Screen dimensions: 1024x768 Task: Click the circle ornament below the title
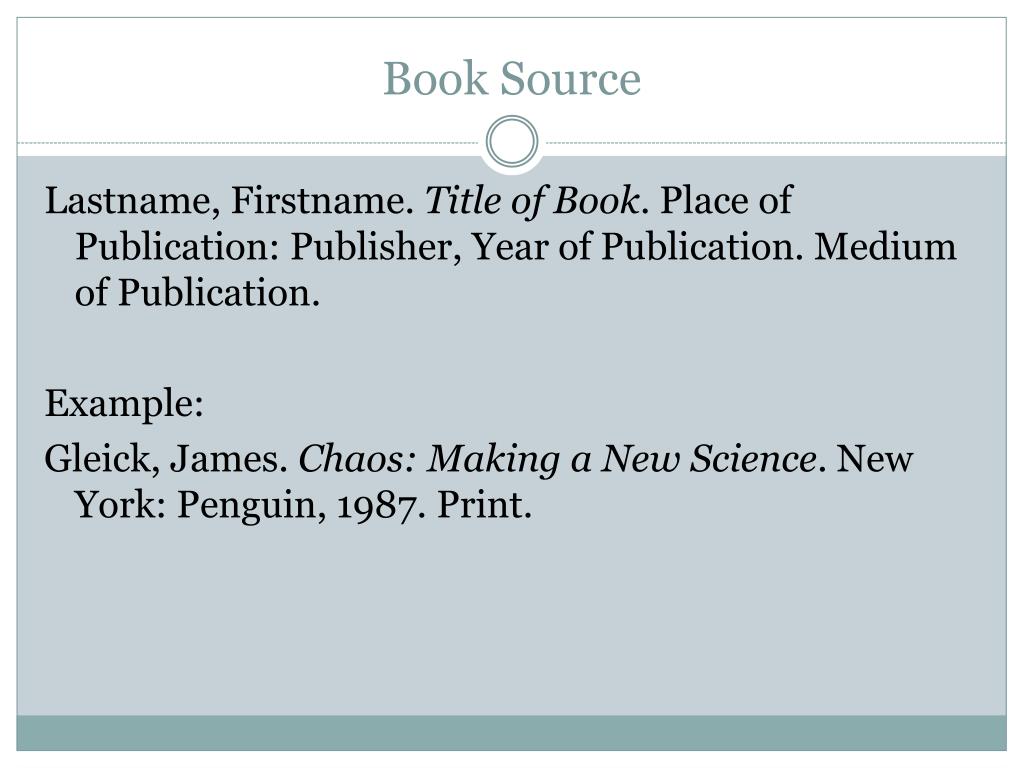(x=512, y=142)
